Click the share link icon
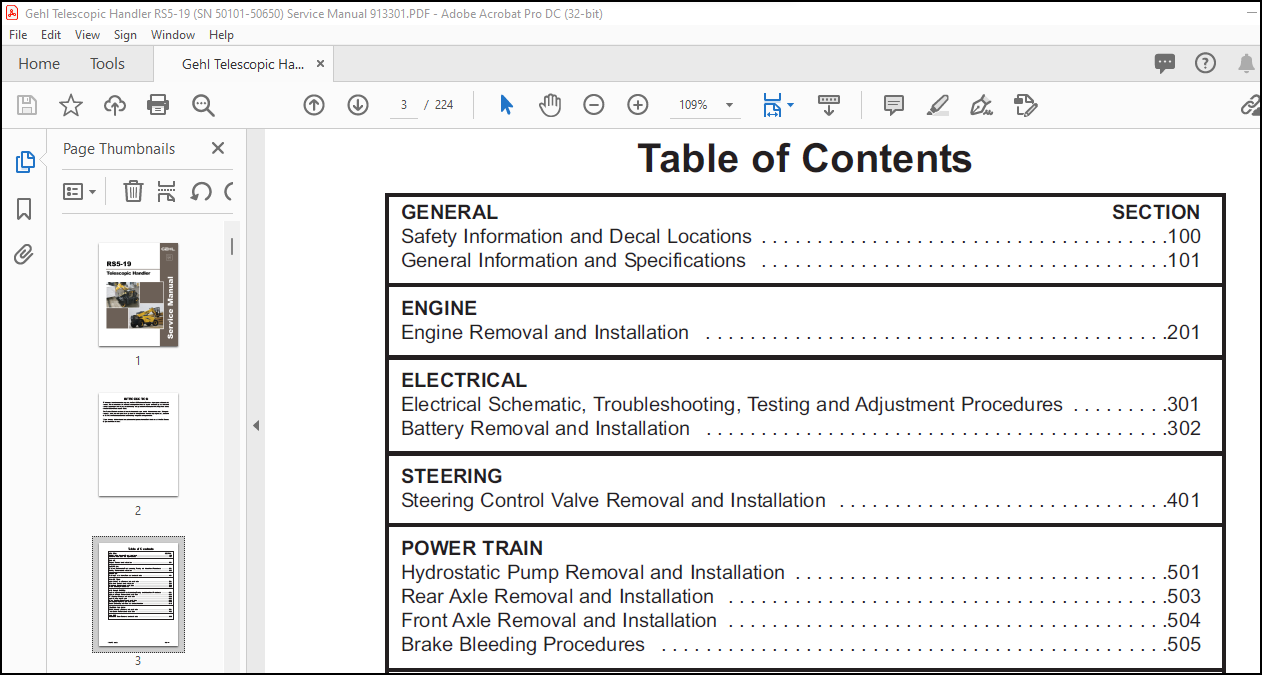Image resolution: width=1262 pixels, height=675 pixels. point(1250,105)
